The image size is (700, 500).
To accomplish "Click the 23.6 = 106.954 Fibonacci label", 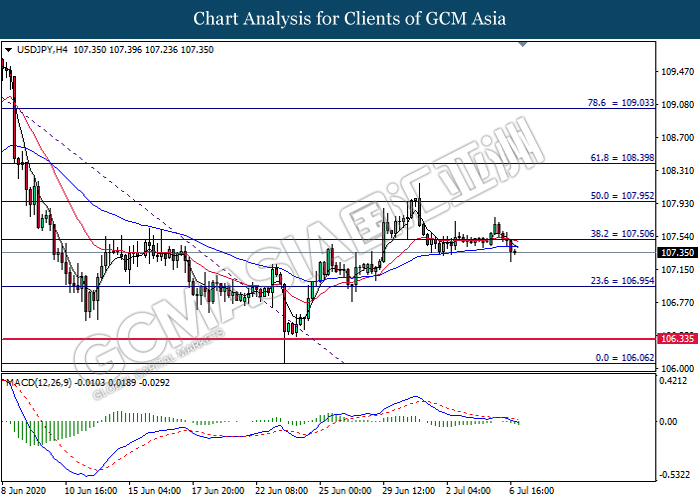I will pos(622,280).
